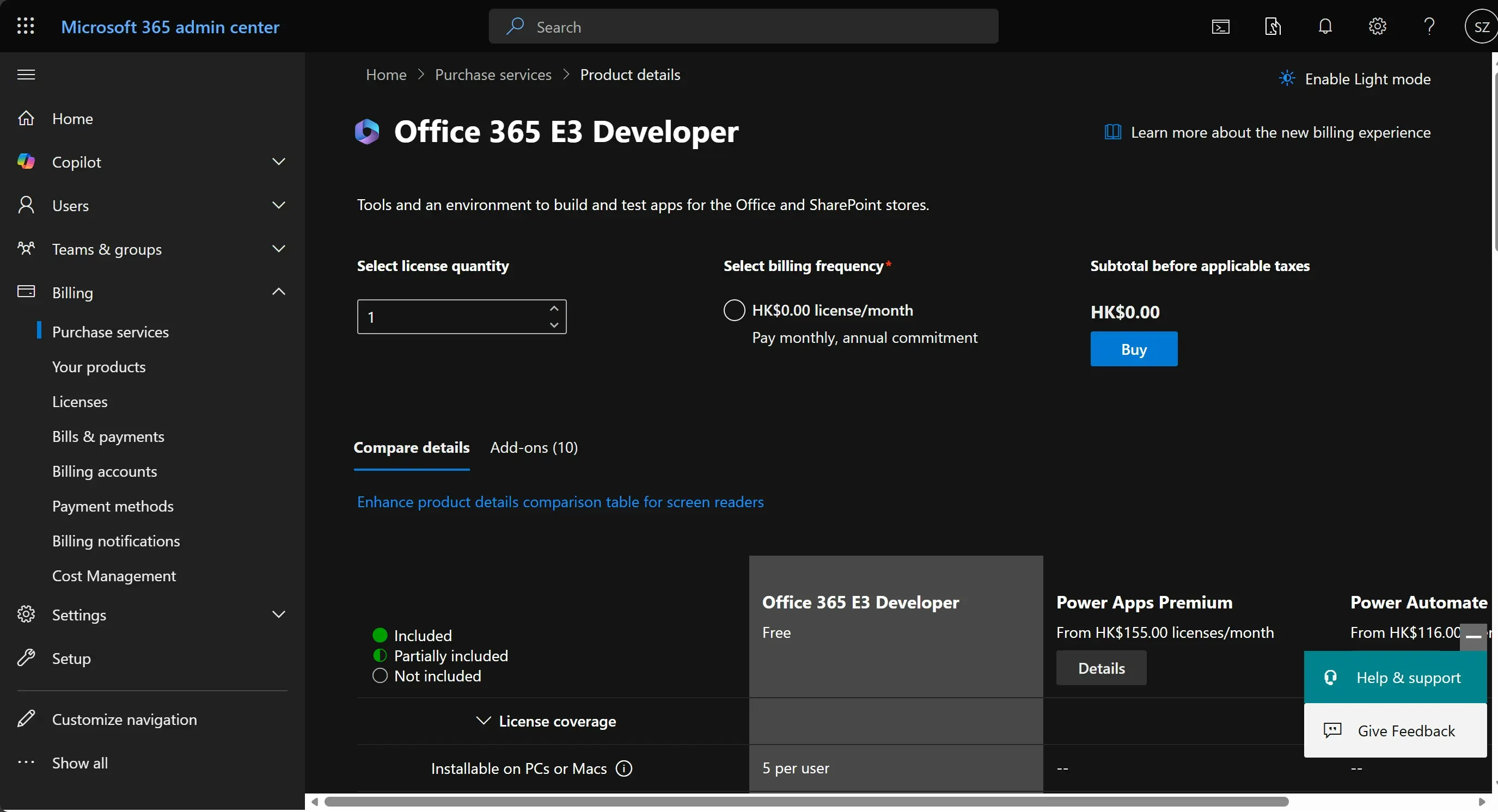Screen dimensions: 1498x812
Task: Click the Included legend indicator
Action: (x=380, y=635)
